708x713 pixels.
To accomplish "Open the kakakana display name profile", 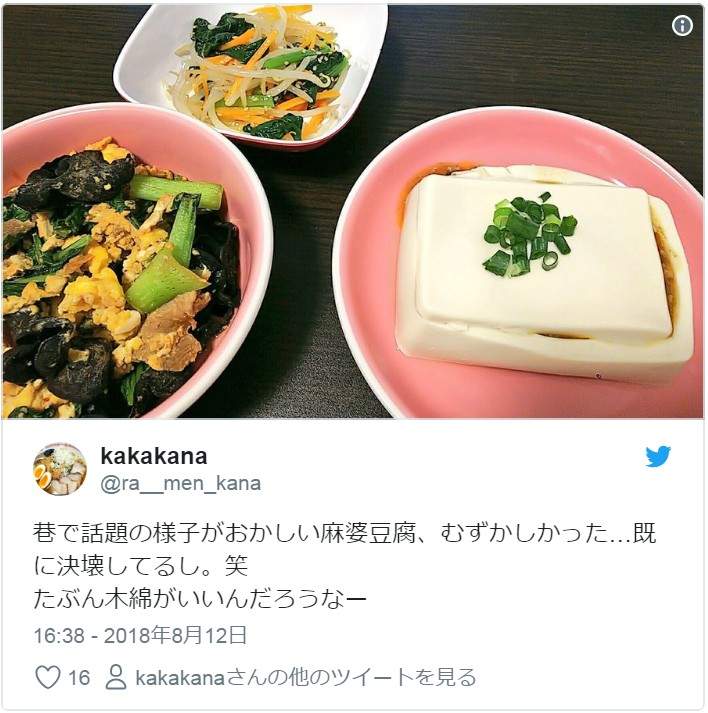I will coord(154,456).
